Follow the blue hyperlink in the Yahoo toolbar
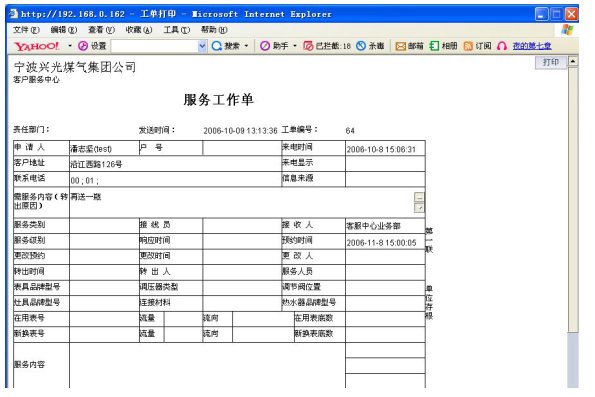 (x=532, y=46)
